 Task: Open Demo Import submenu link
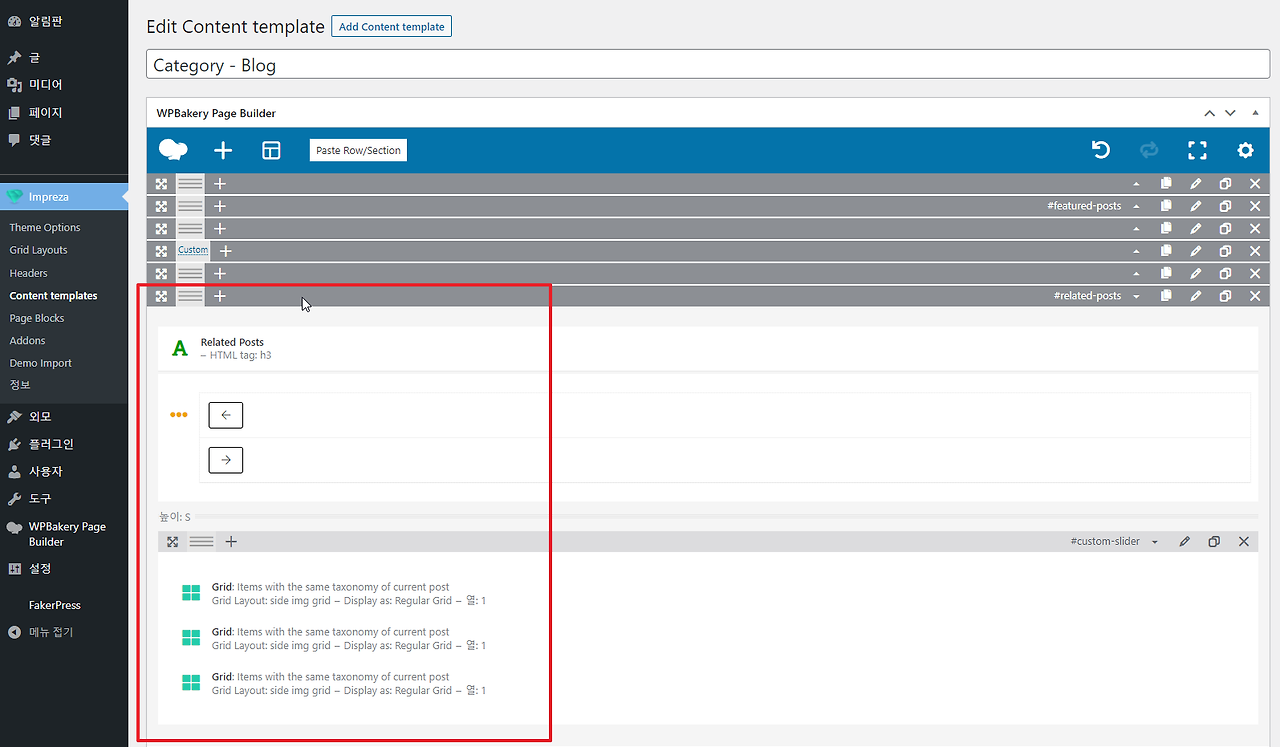pos(41,363)
